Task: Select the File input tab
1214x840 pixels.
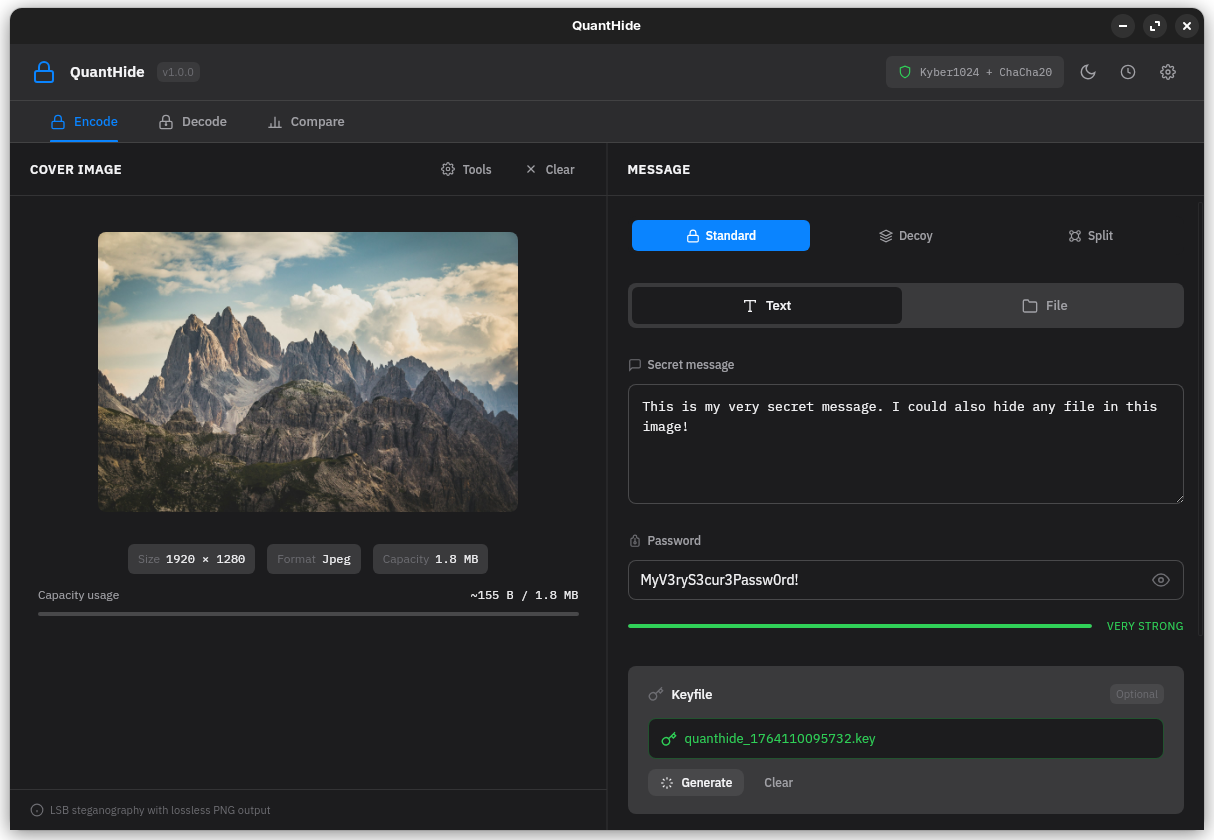Action: click(x=1043, y=305)
